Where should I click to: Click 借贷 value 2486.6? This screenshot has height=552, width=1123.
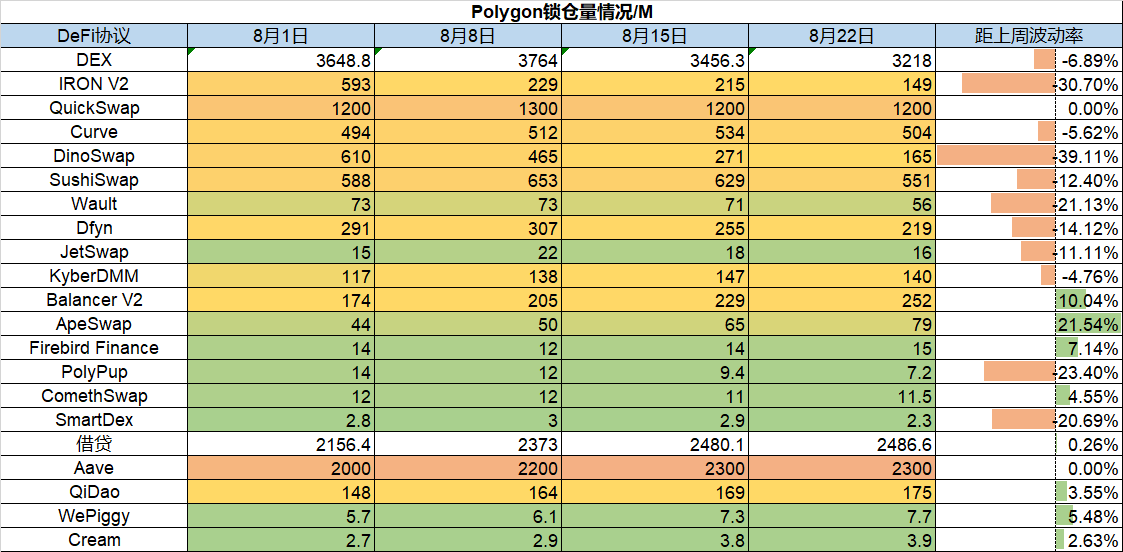(842, 444)
